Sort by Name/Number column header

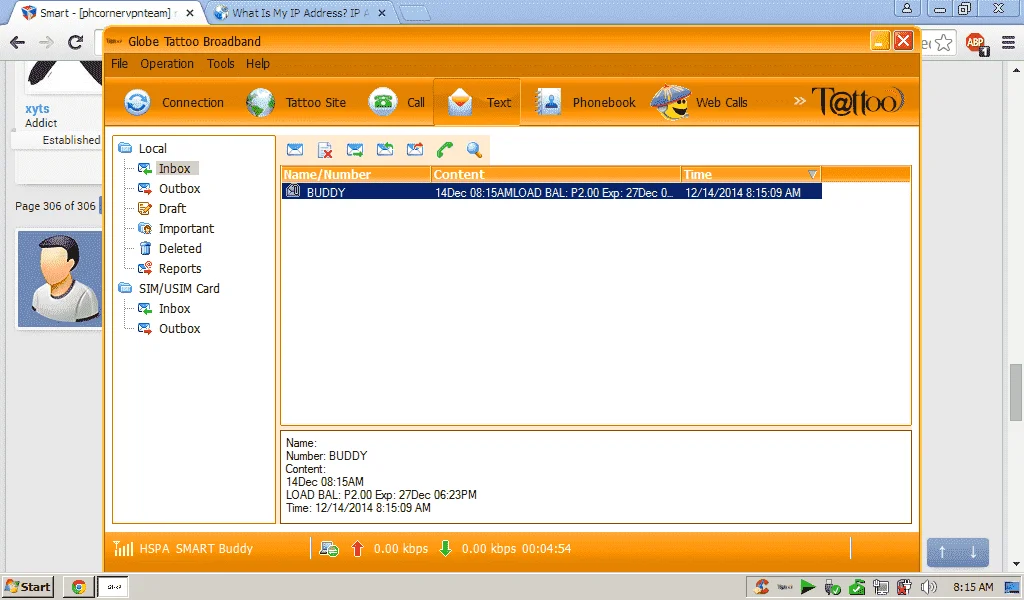coord(356,174)
